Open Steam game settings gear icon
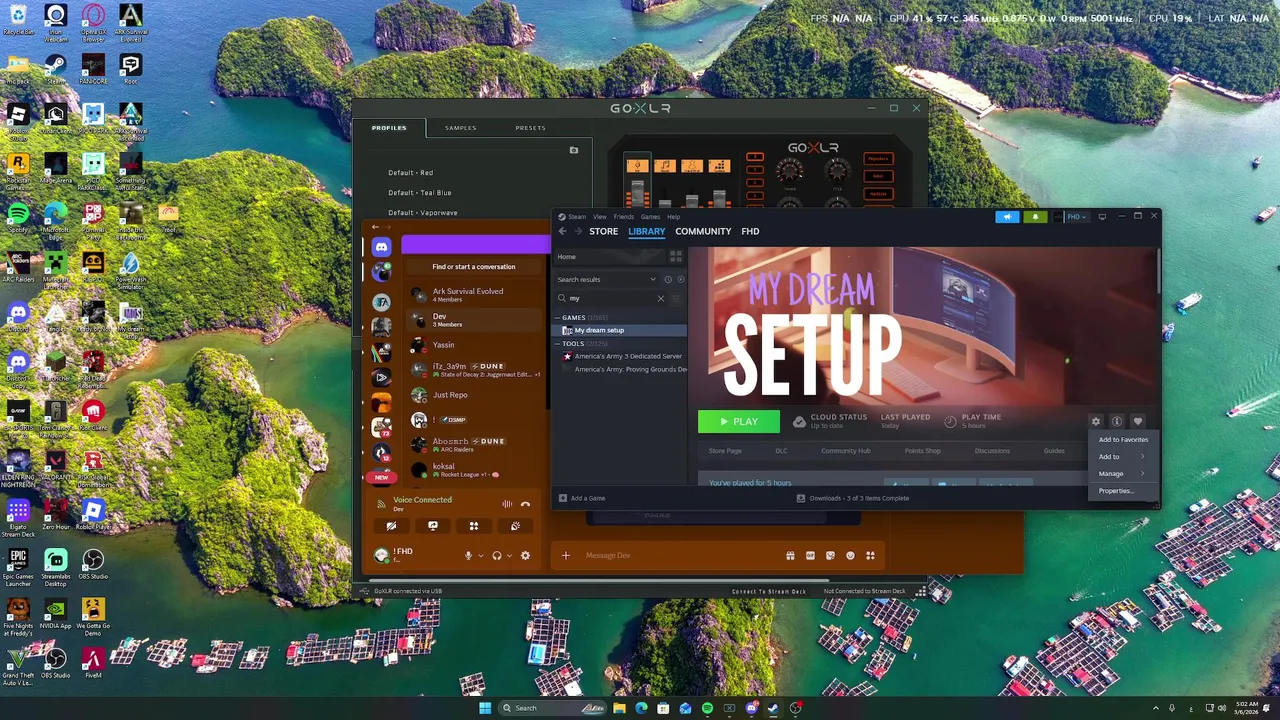 coord(1096,422)
